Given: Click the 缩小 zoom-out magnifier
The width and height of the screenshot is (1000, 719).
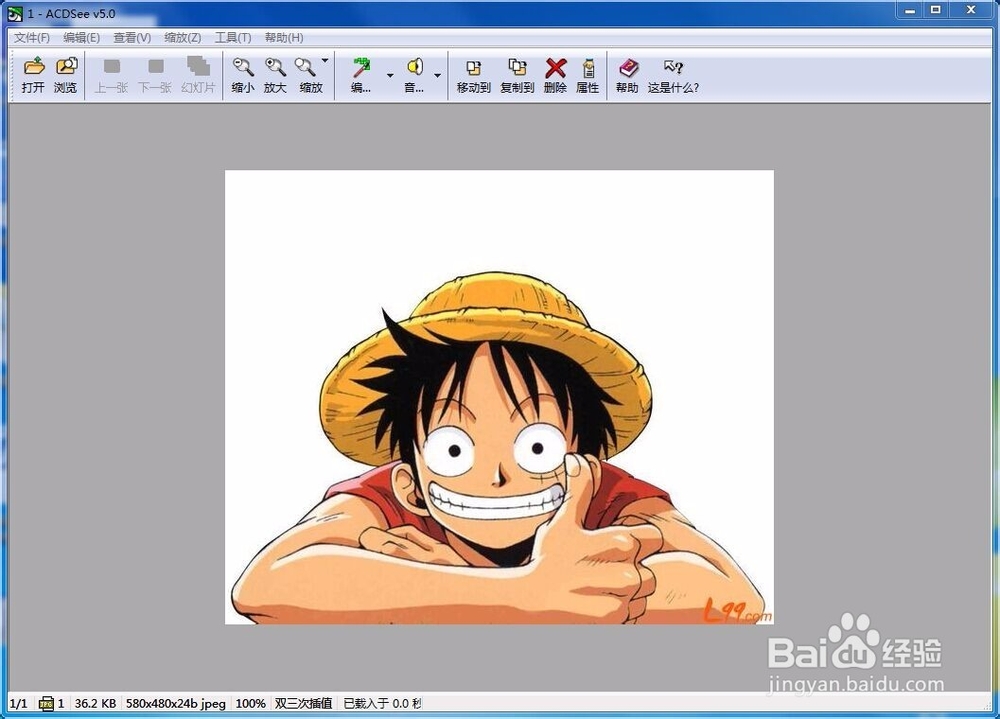Looking at the screenshot, I should [242, 66].
